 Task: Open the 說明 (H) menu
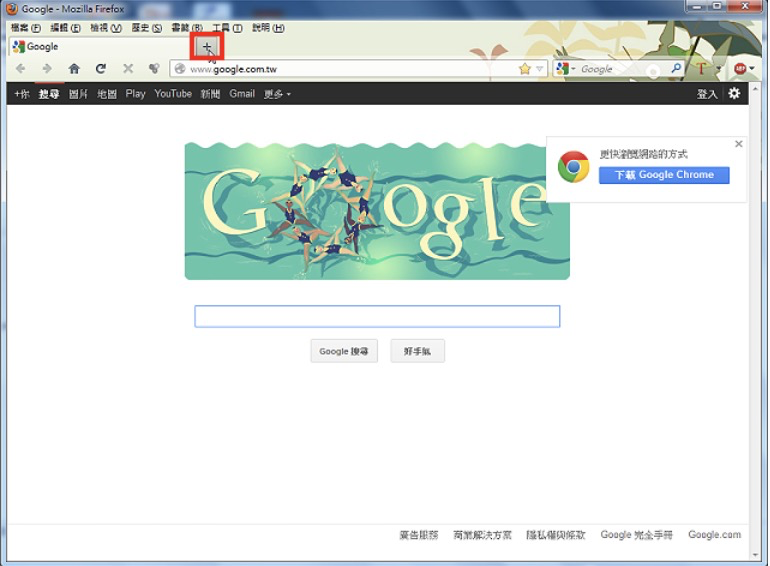268,28
